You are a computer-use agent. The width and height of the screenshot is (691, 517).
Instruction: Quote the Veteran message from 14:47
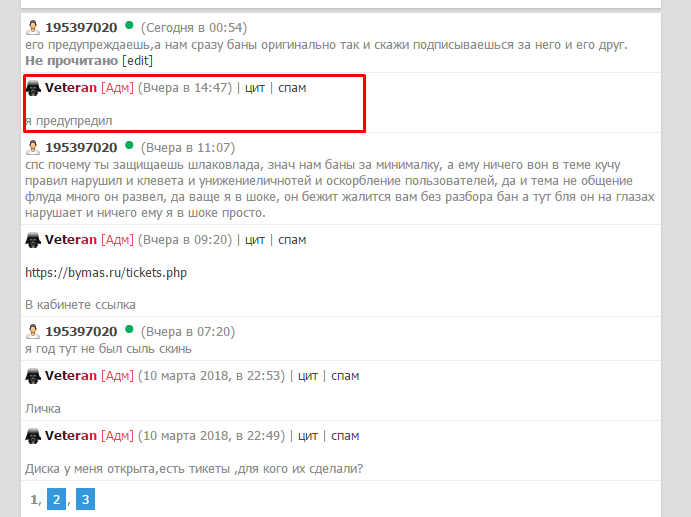click(255, 88)
